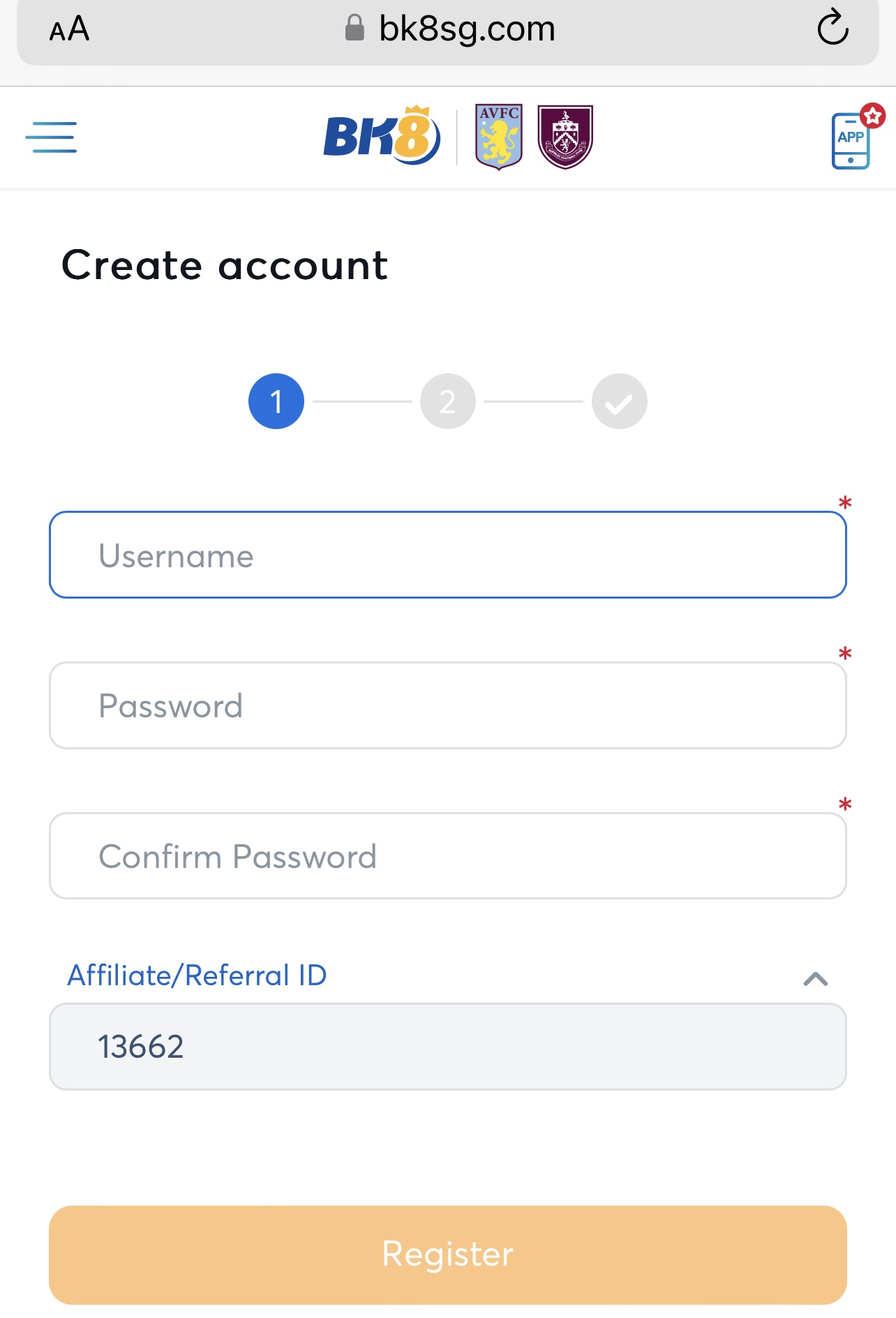Tap the Safari reload page icon
The width and height of the screenshot is (896, 1318).
pyautogui.click(x=832, y=29)
